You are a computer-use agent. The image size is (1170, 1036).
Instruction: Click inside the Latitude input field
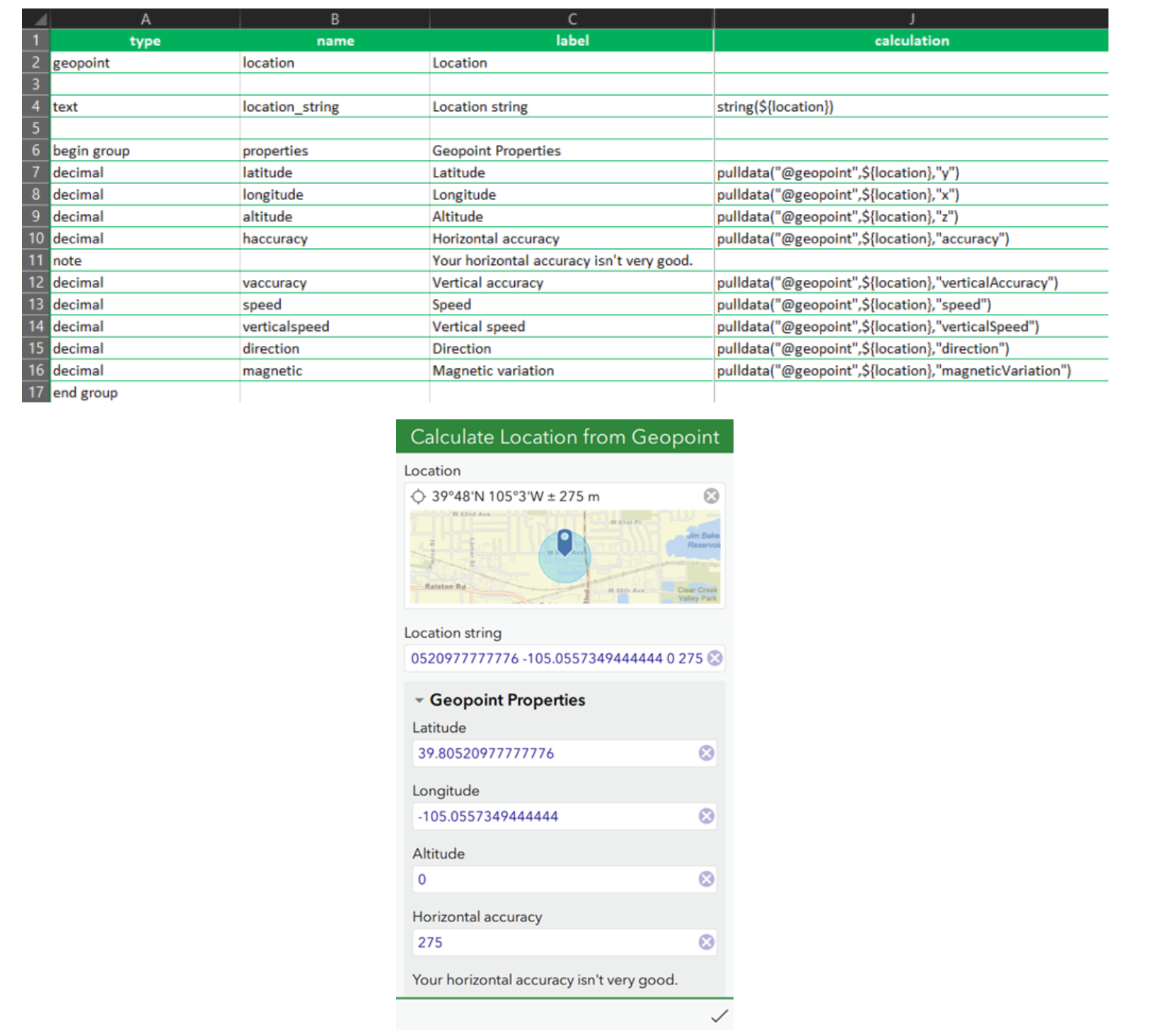tap(552, 752)
